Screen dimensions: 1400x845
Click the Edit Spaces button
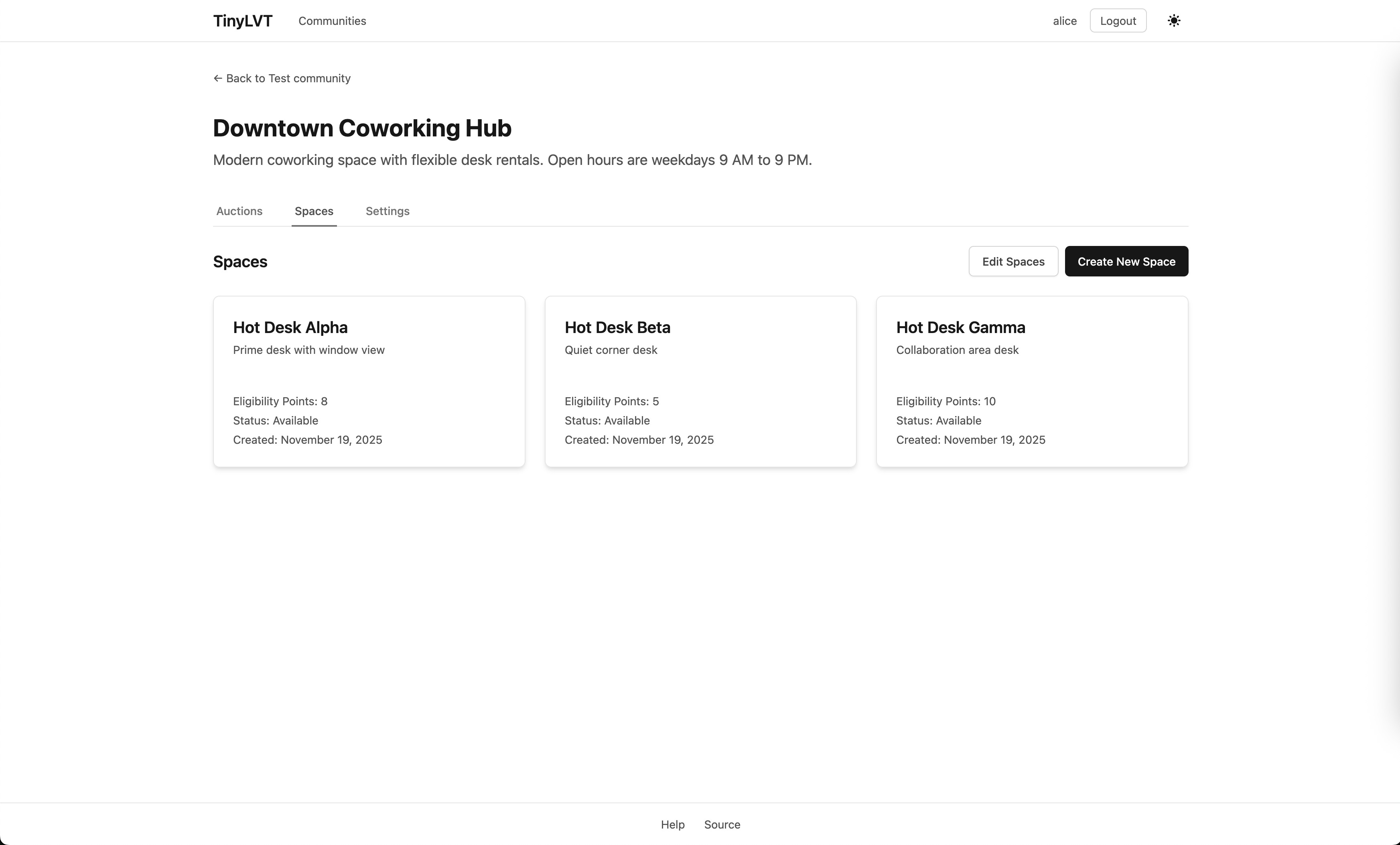coord(1012,261)
